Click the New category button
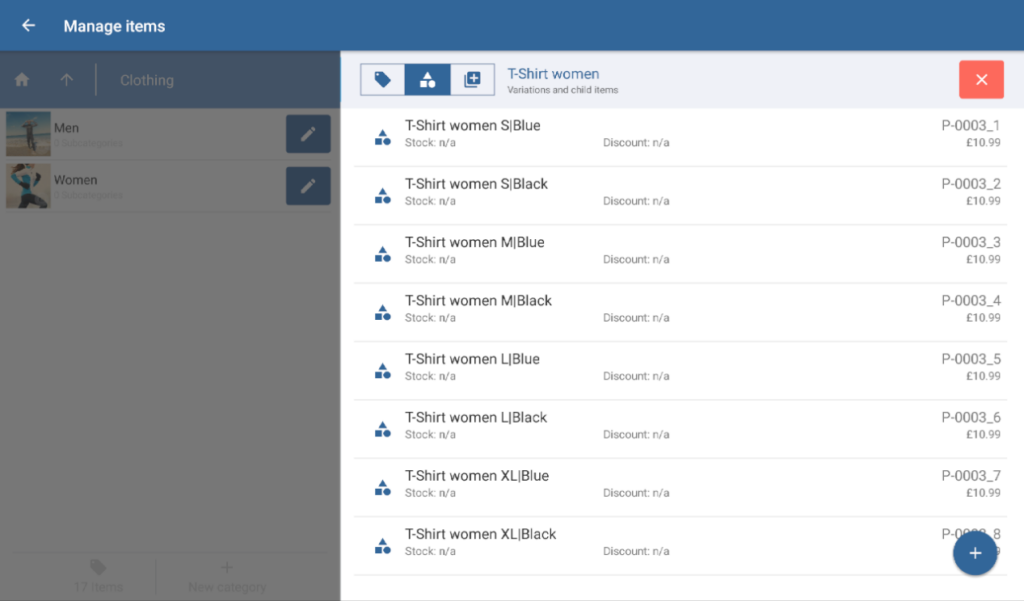 (227, 577)
